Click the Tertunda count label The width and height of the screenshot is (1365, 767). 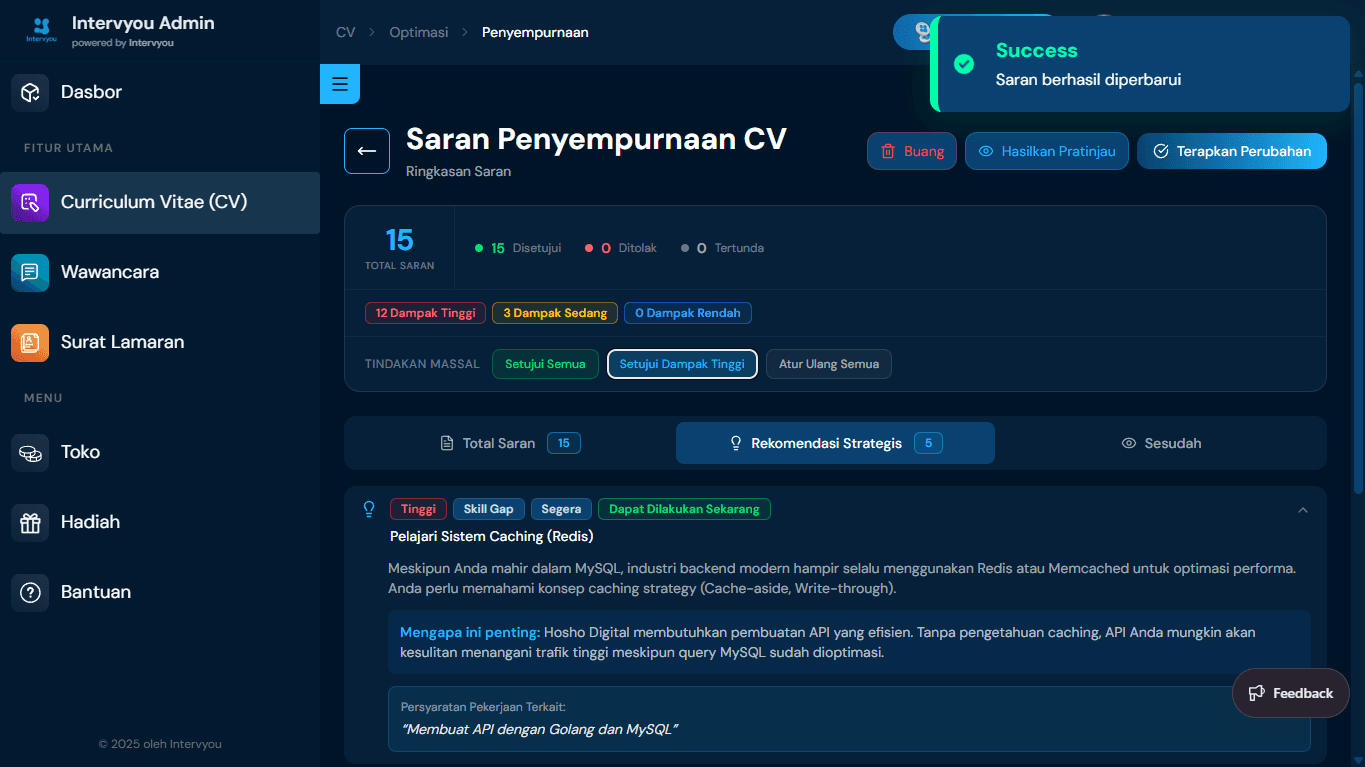coord(722,248)
